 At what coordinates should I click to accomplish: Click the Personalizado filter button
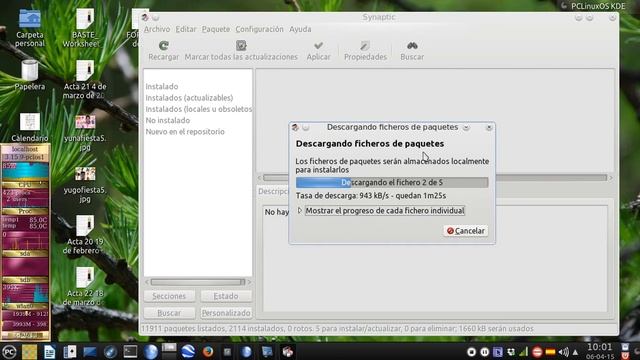226,313
